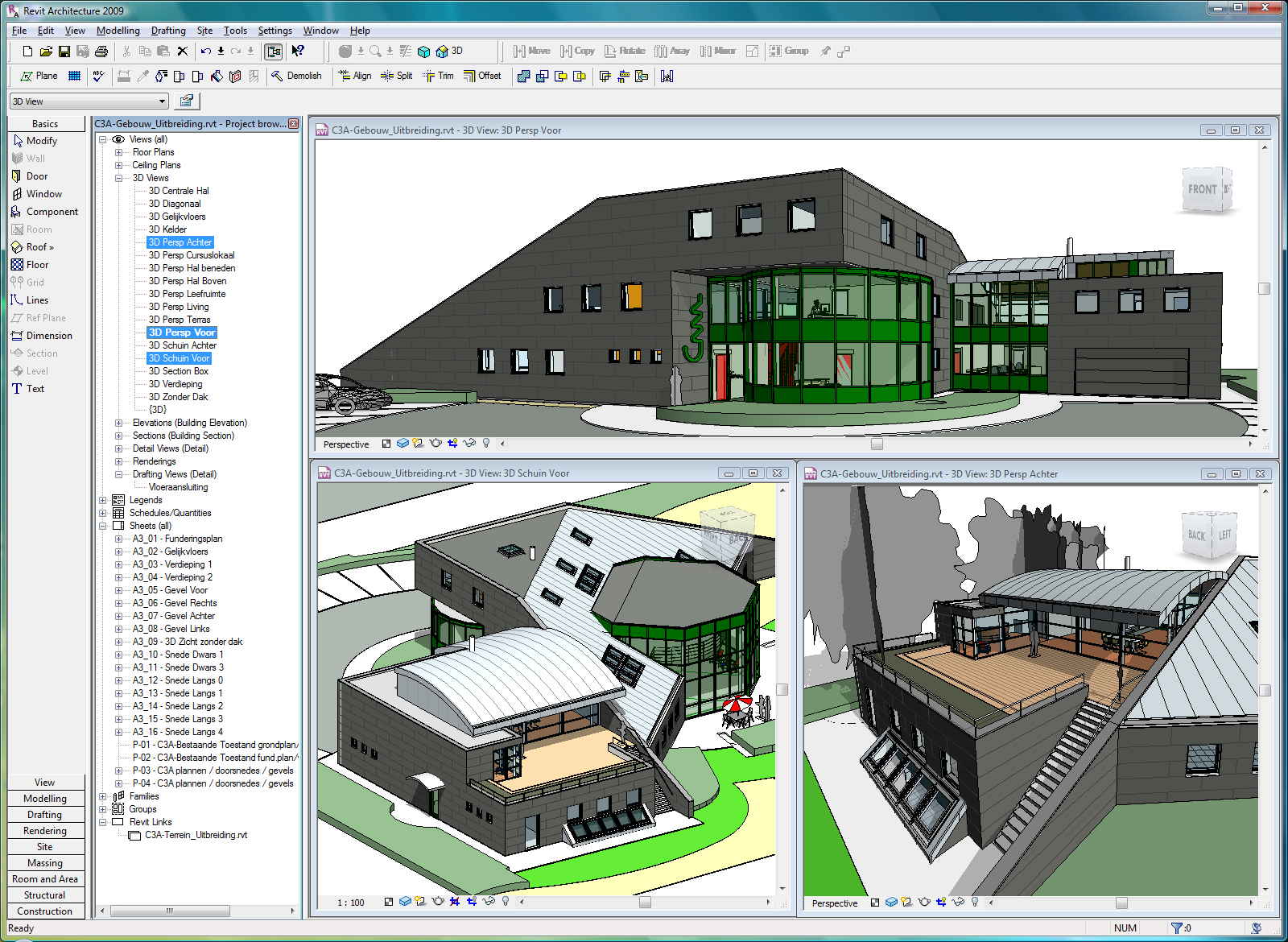Click the Split button
Viewport: 1288px width, 942px height.
[396, 76]
